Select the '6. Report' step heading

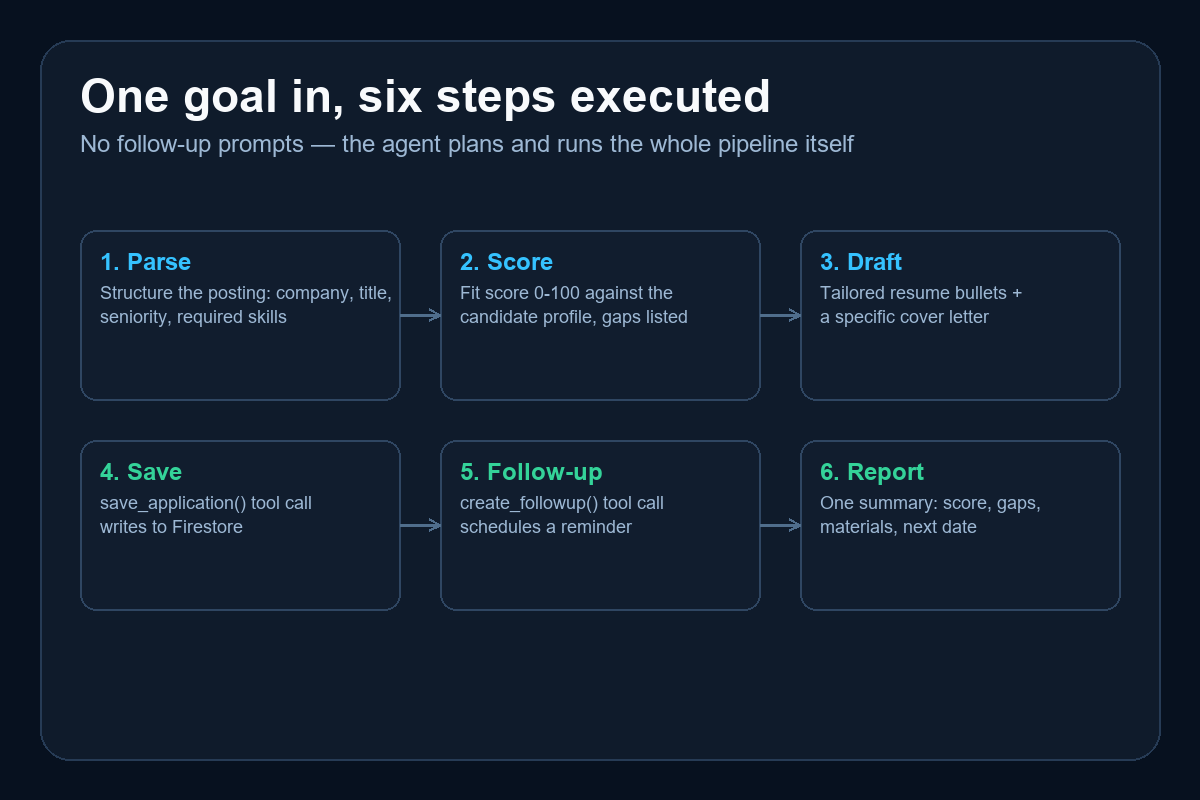(x=872, y=472)
